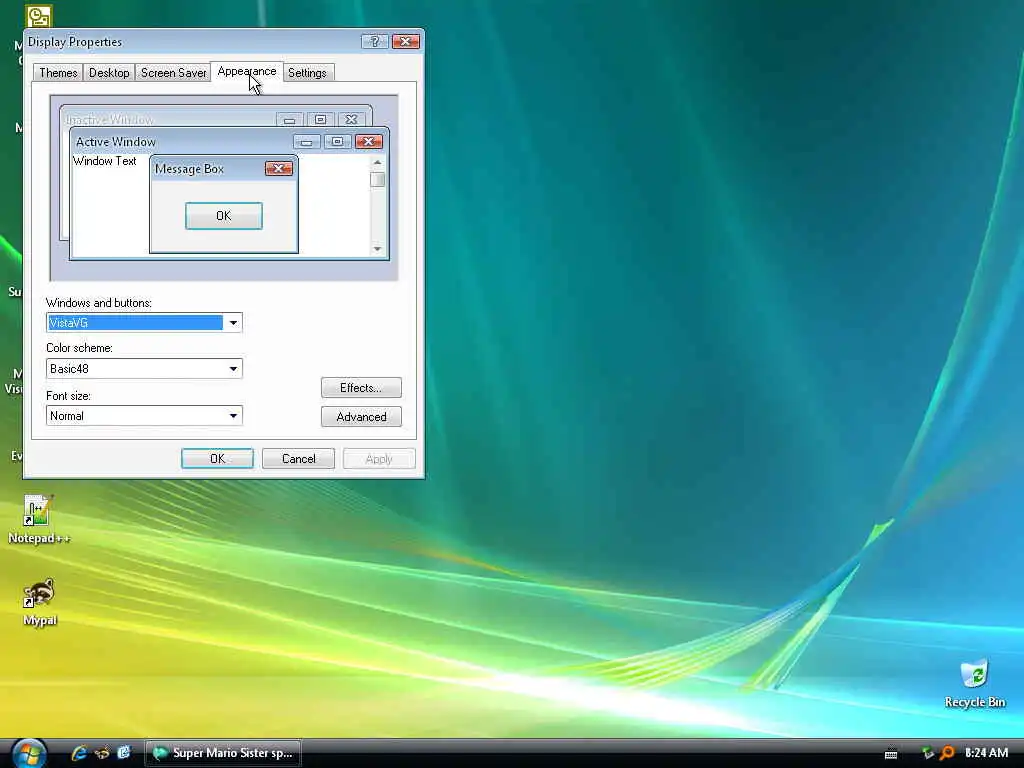Viewport: 1024px width, 768px height.
Task: Open the Advanced appearance settings
Action: pyautogui.click(x=361, y=417)
